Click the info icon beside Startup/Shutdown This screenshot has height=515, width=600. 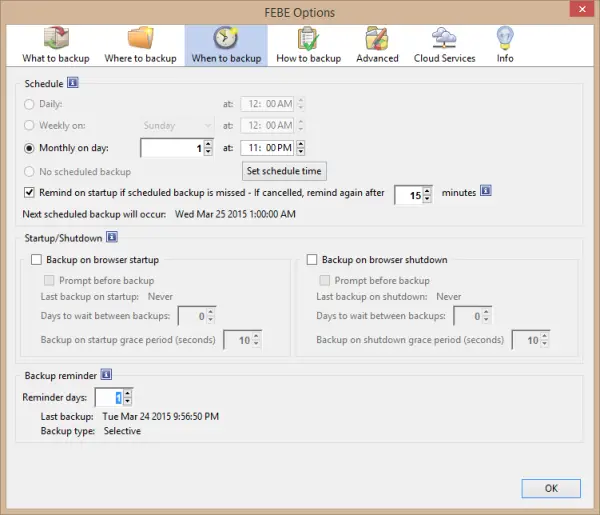(x=112, y=237)
